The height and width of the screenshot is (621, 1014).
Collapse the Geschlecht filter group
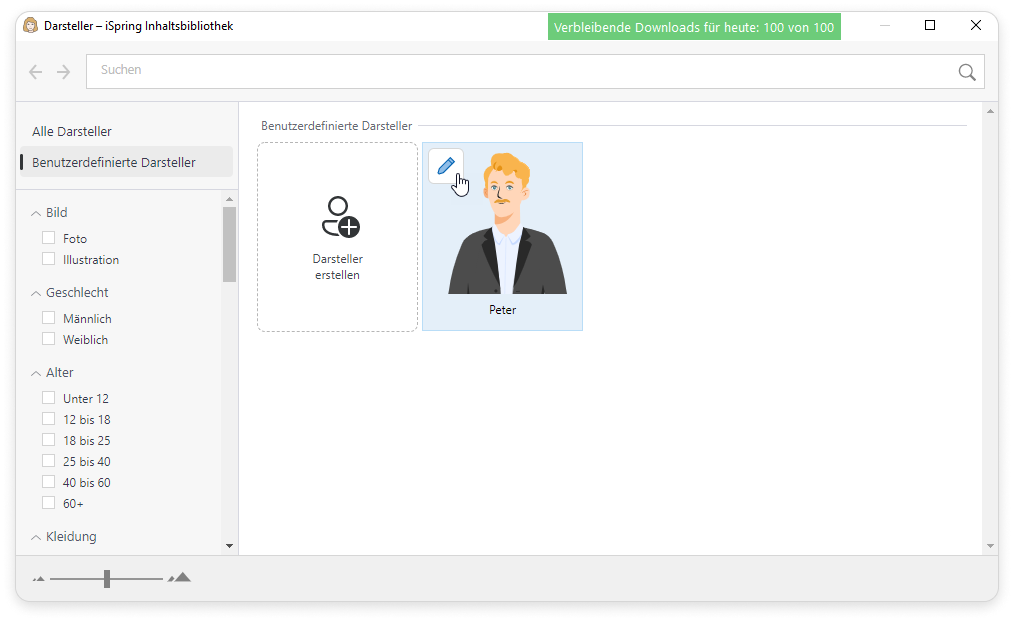[x=36, y=293]
